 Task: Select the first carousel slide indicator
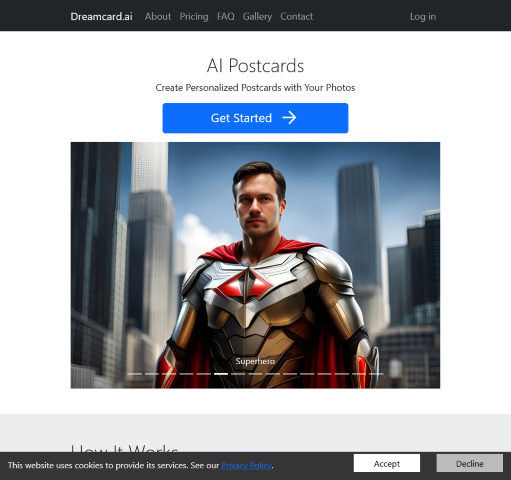(x=135, y=374)
